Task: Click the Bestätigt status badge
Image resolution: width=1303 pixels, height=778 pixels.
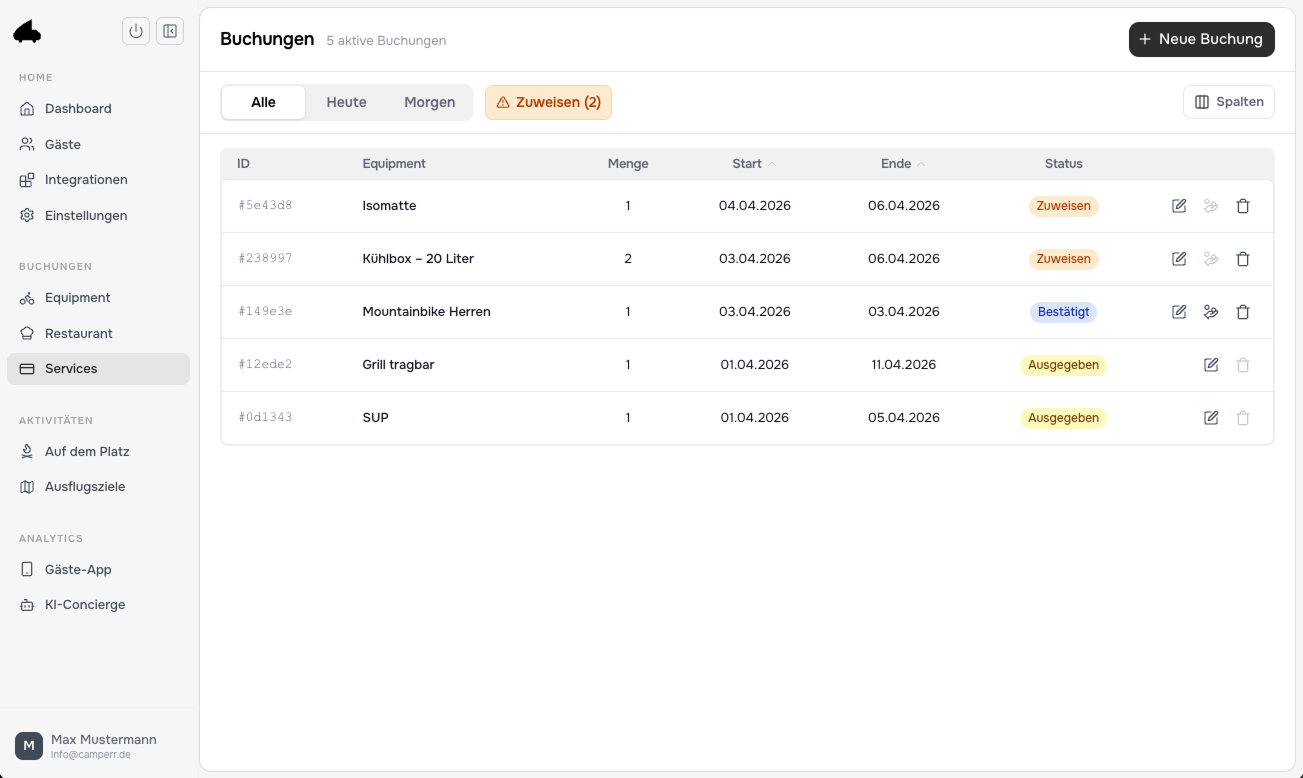Action: pos(1064,312)
